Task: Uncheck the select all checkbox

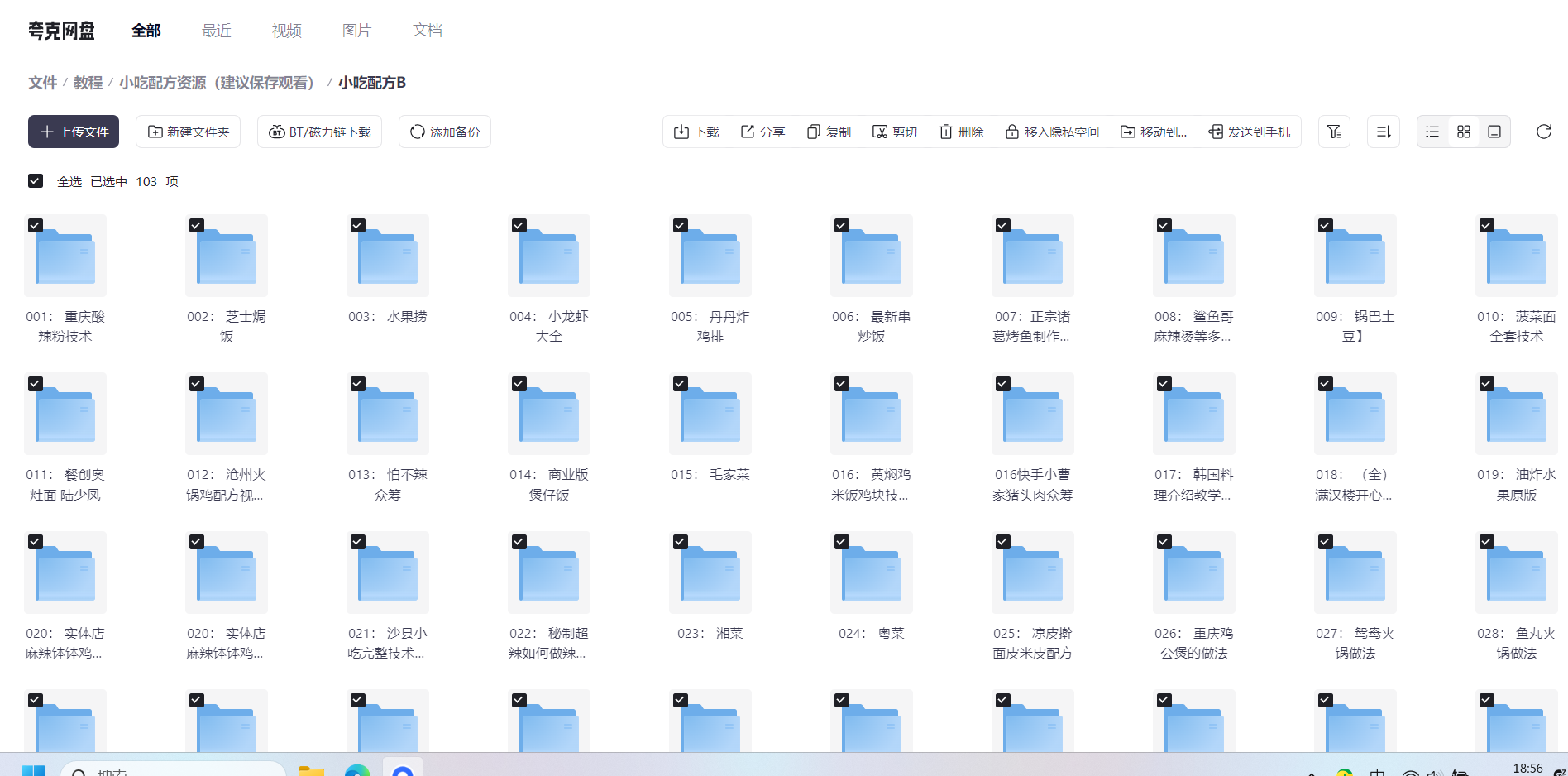Action: [x=36, y=181]
